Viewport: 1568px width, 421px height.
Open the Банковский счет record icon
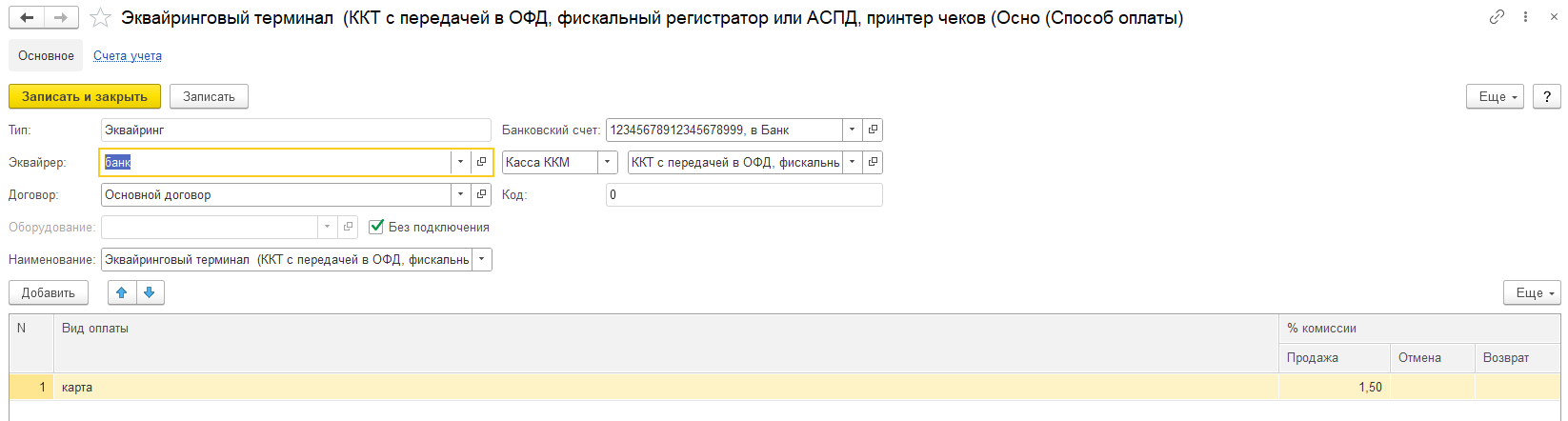[873, 130]
